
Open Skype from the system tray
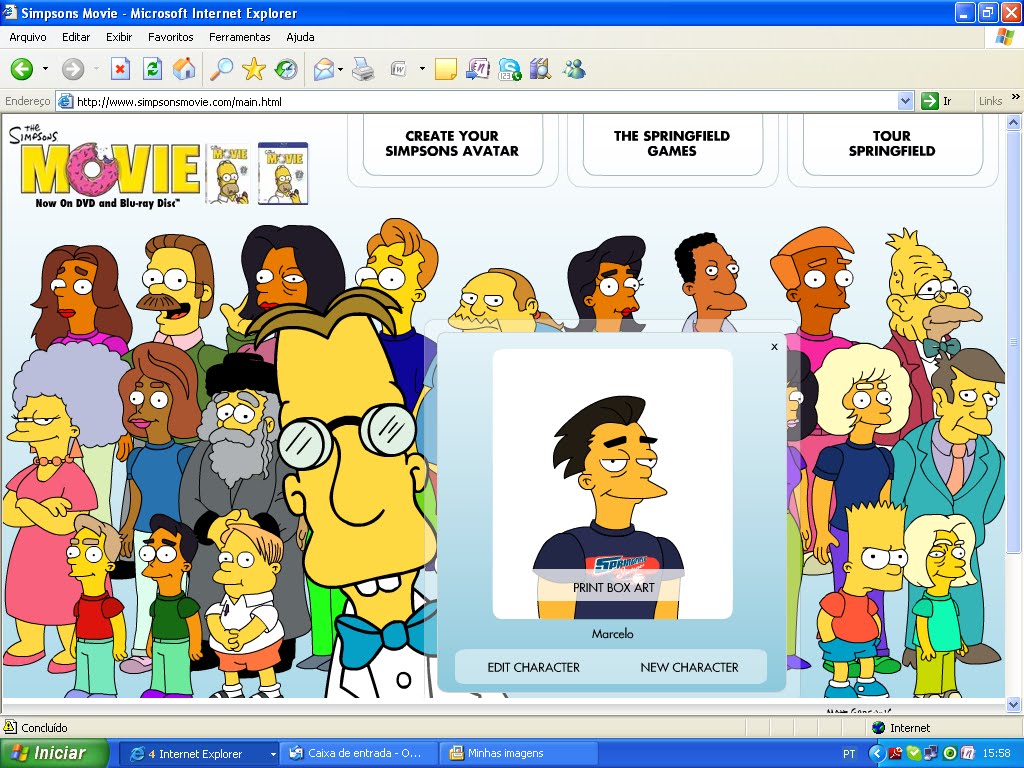pos(914,753)
